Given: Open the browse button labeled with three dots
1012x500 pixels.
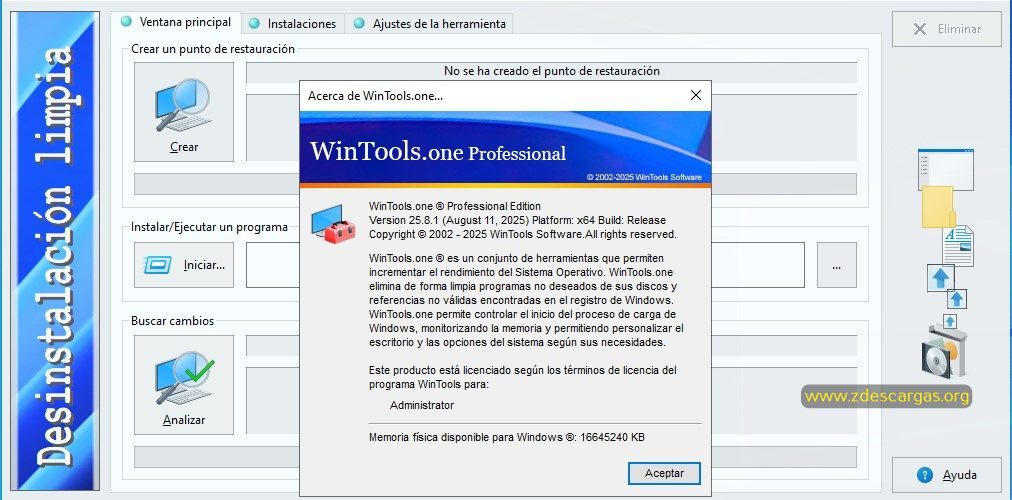Looking at the screenshot, I should coord(836,265).
